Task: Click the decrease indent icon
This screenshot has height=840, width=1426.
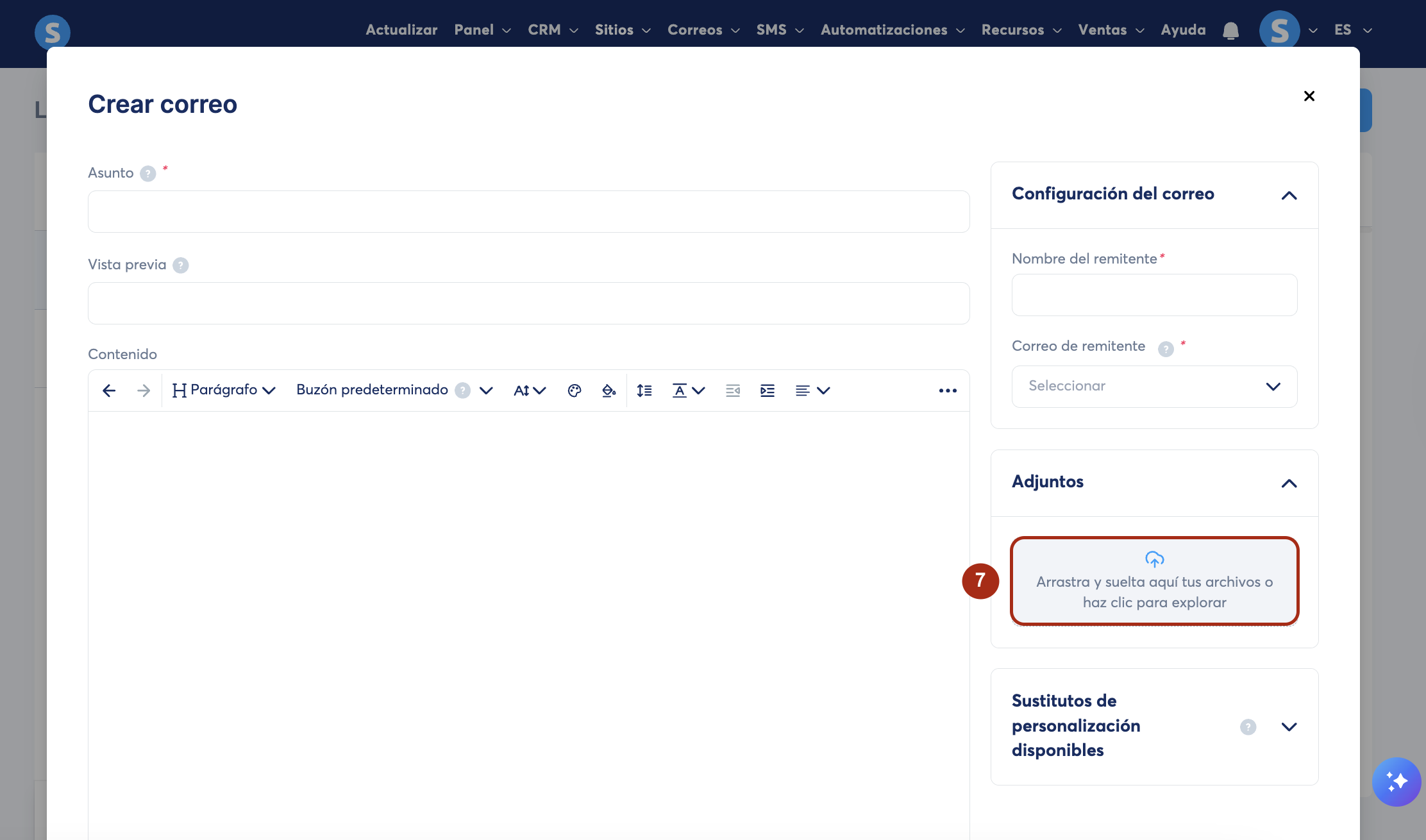Action: point(733,391)
